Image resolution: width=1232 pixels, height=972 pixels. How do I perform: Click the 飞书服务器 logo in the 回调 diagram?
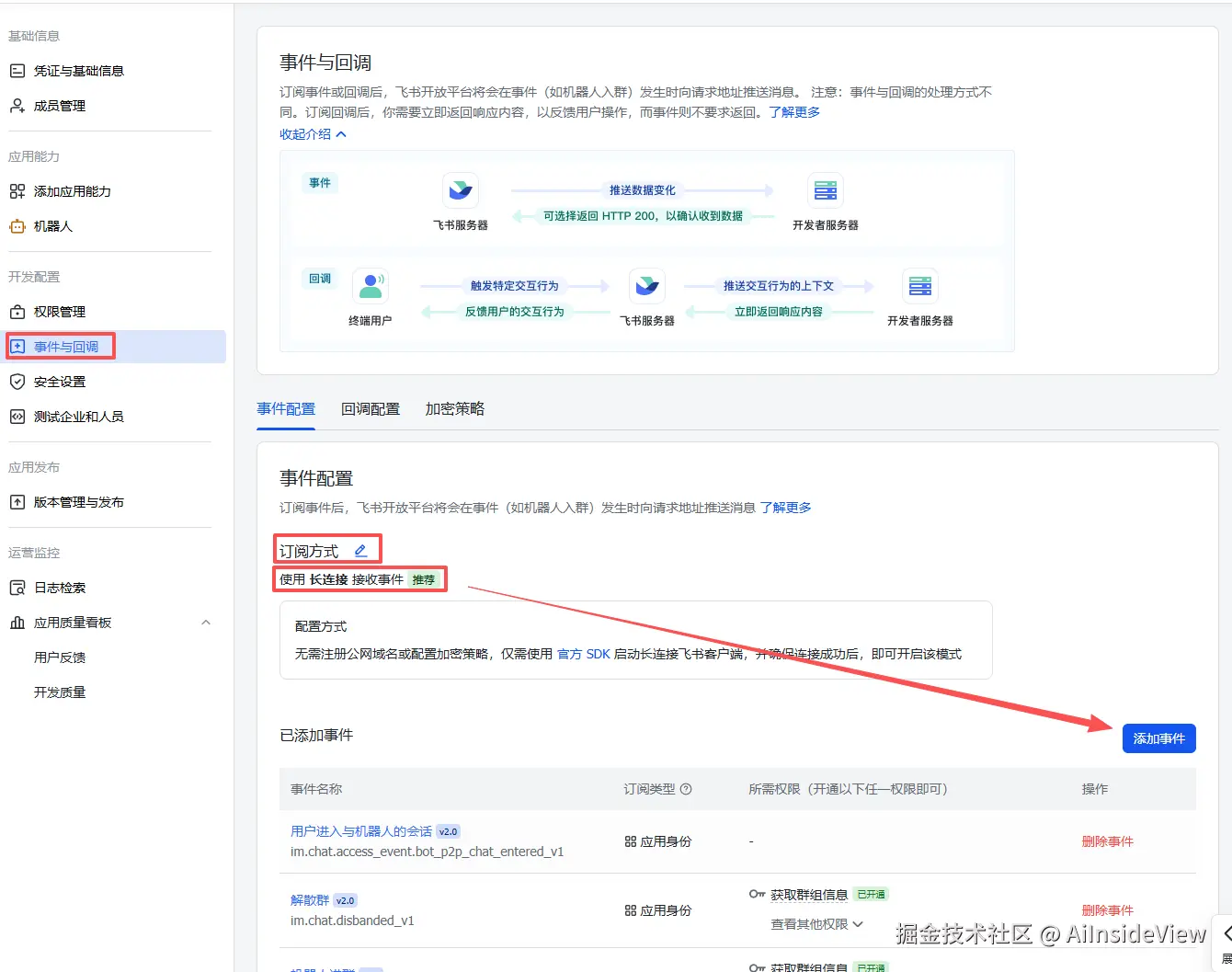647,286
